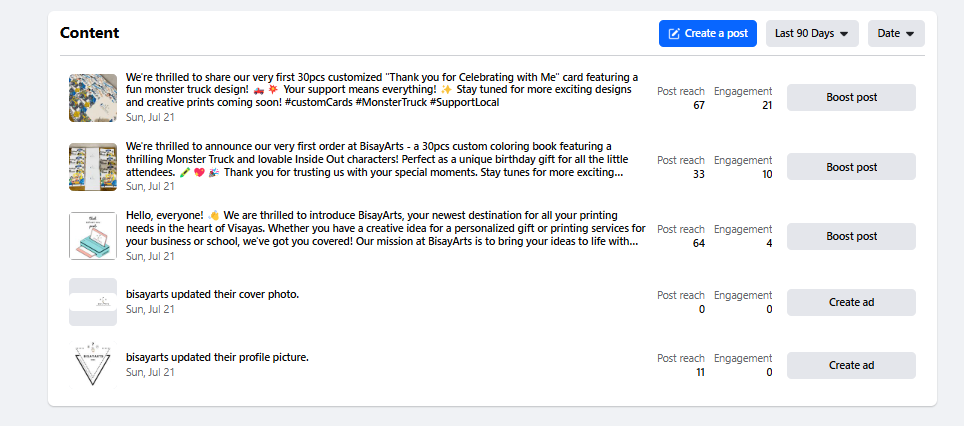Click the Create a post button
The image size is (964, 426).
[707, 33]
